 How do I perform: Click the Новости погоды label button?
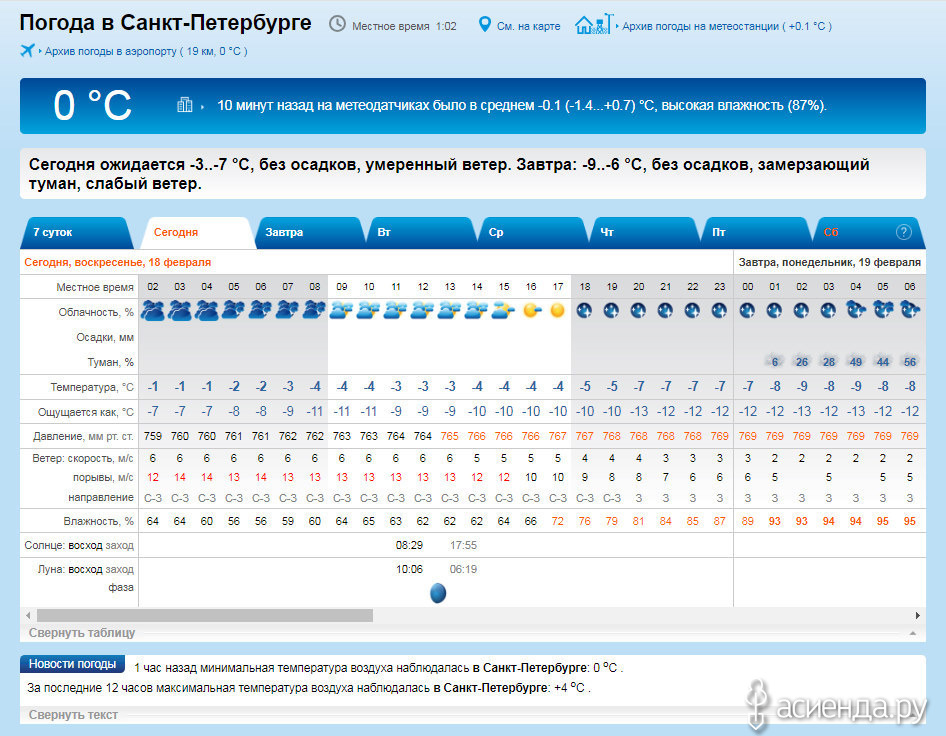[x=72, y=664]
